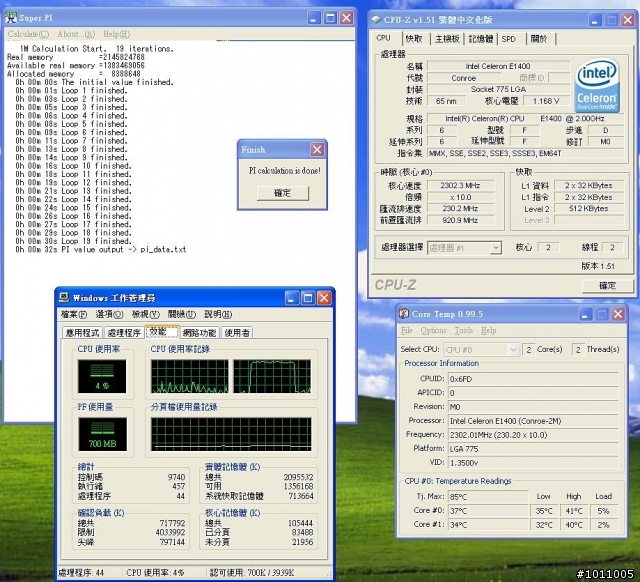Click the Frequency field in Core Temp
This screenshot has height=582, width=640.
[x=533, y=435]
